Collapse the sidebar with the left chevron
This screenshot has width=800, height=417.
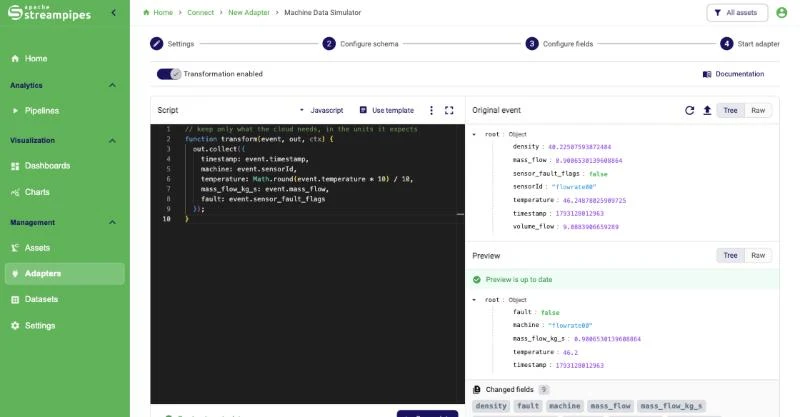tap(113, 12)
